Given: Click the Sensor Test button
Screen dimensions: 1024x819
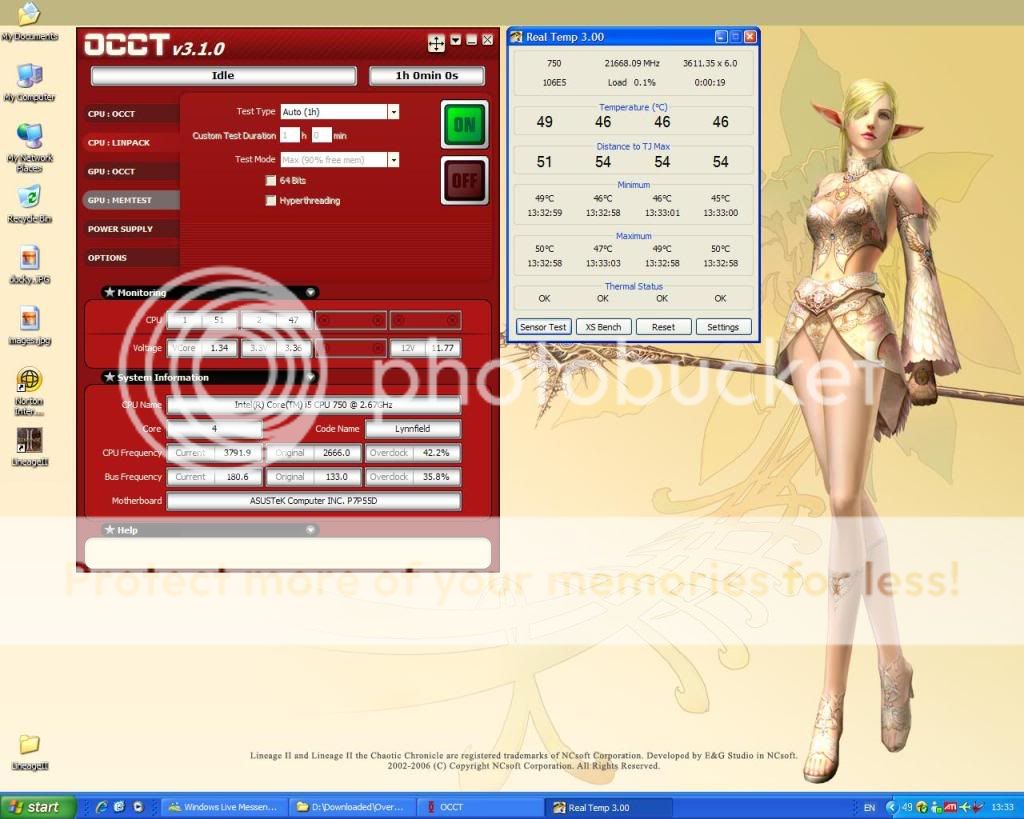Looking at the screenshot, I should pyautogui.click(x=543, y=327).
